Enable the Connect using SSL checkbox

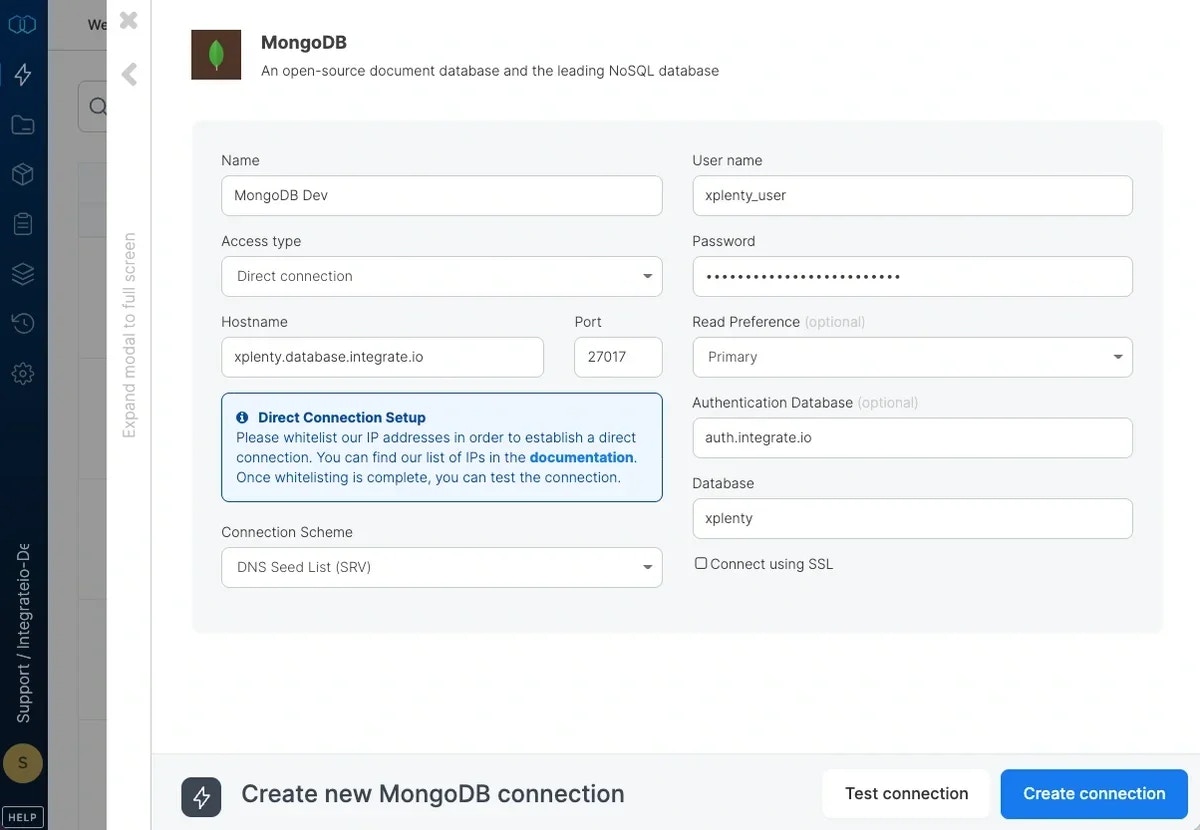[x=700, y=563]
